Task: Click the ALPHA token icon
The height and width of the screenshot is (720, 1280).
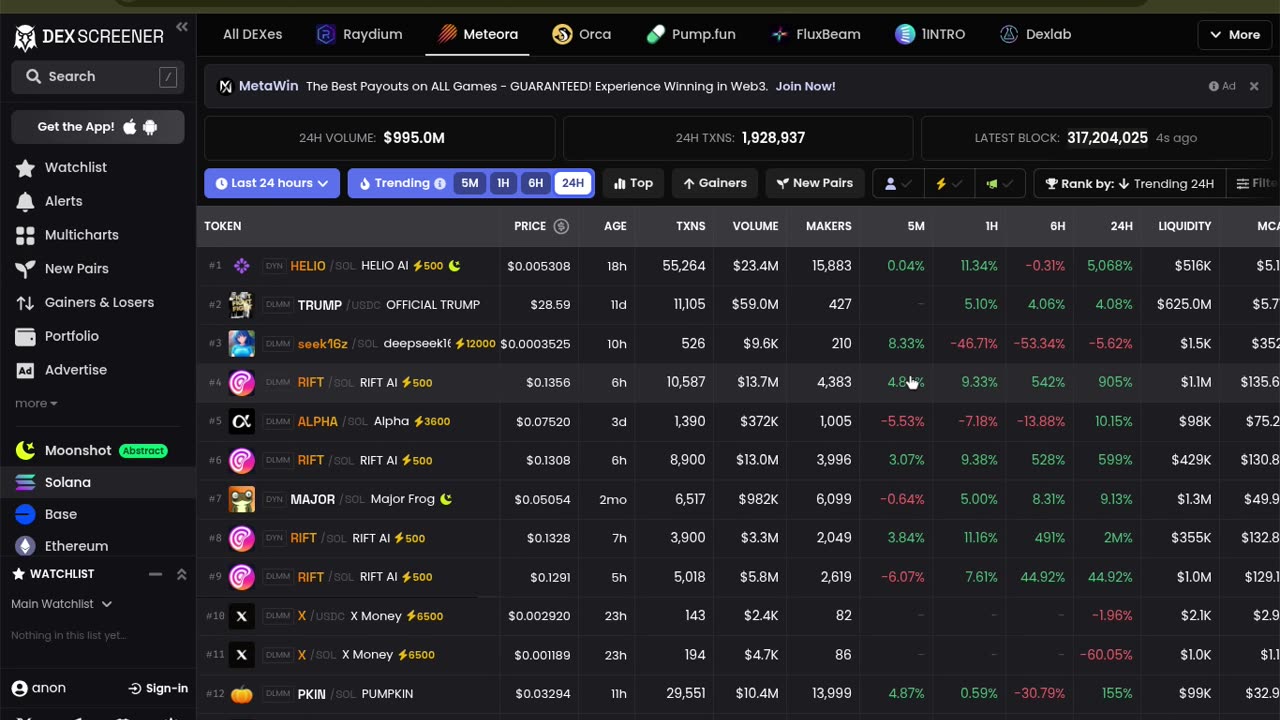Action: [241, 422]
